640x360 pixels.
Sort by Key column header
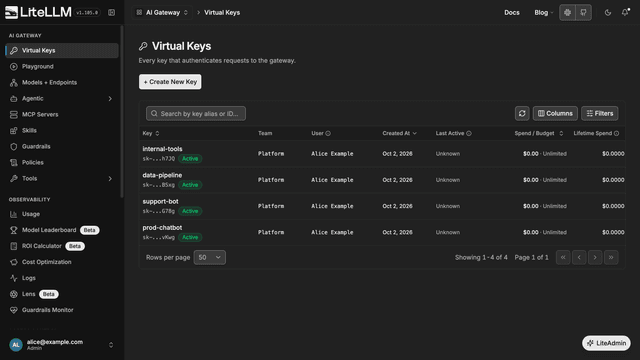[x=151, y=133]
